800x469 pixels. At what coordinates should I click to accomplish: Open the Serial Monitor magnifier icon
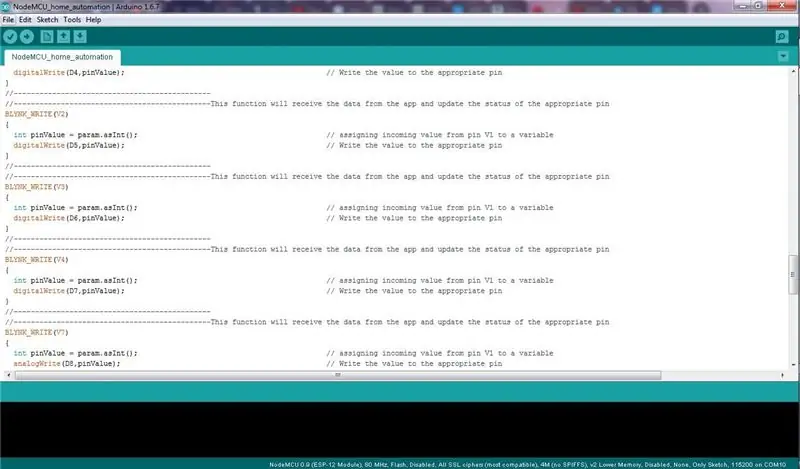782,37
